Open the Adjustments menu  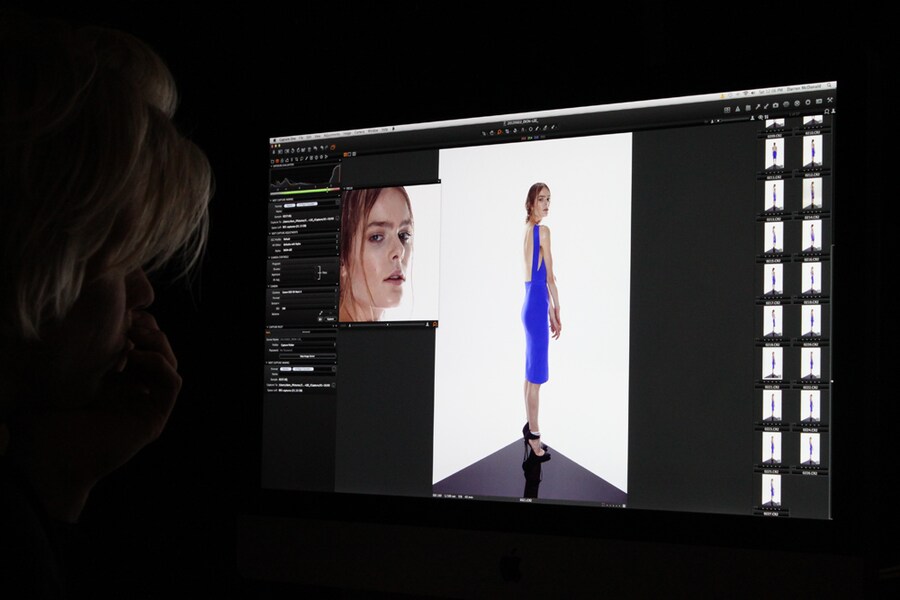point(332,135)
